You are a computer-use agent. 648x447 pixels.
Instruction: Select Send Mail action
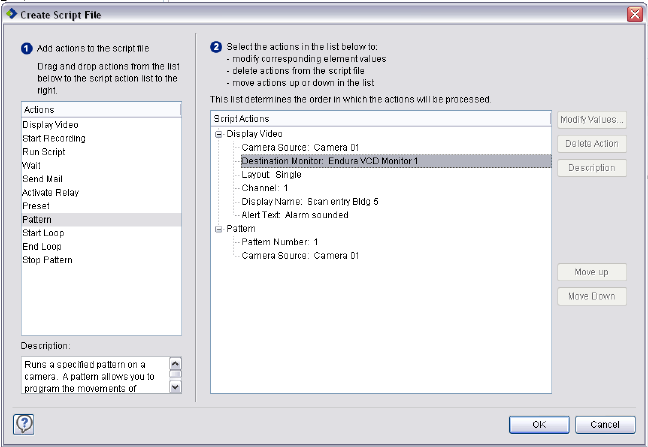pos(101,179)
